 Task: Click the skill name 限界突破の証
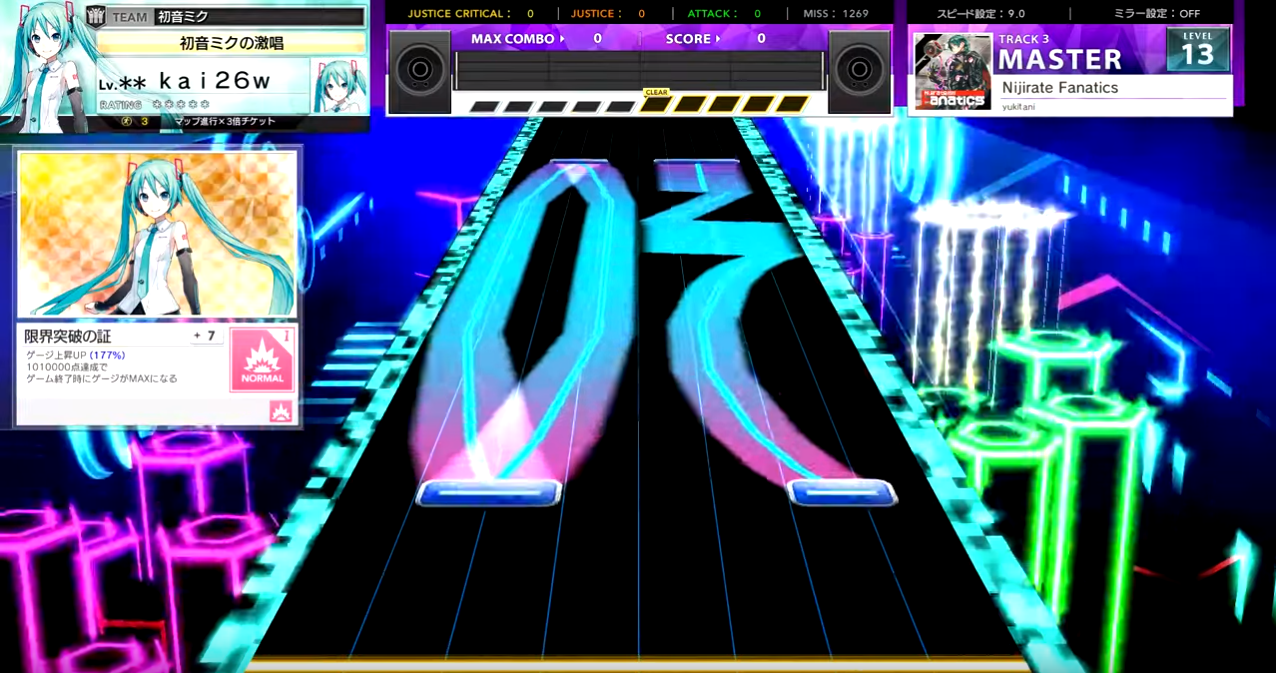67,336
